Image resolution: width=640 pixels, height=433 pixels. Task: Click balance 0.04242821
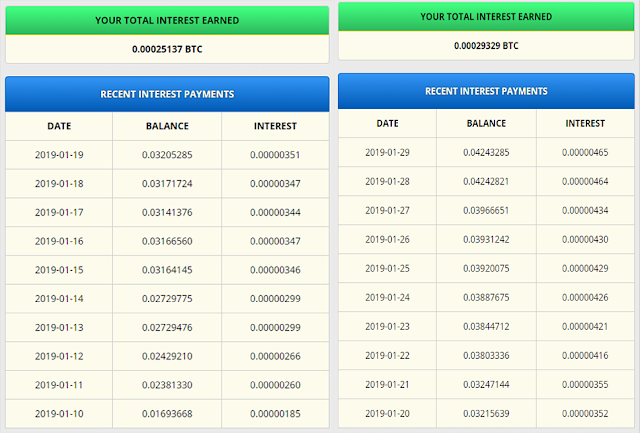486,182
